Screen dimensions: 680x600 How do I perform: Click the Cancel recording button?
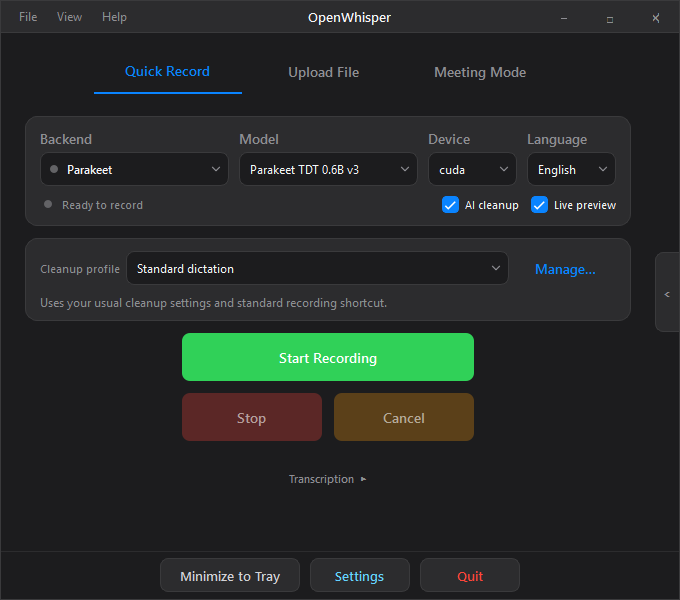[404, 417]
